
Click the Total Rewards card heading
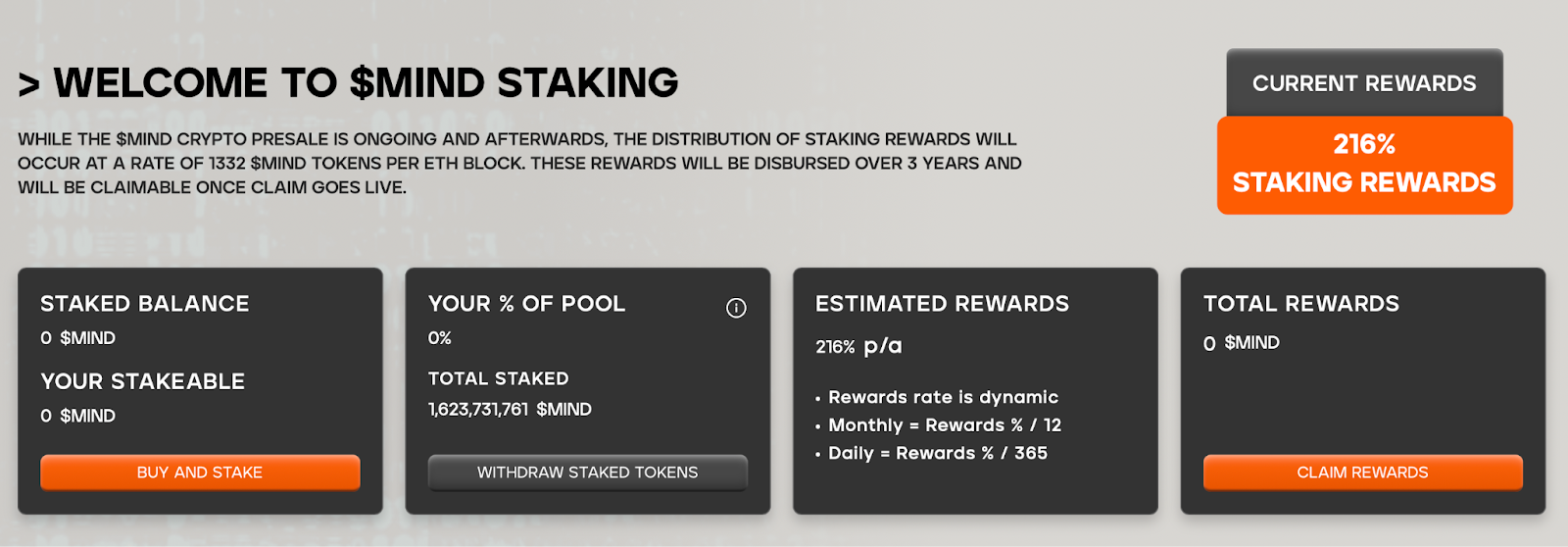click(1301, 304)
